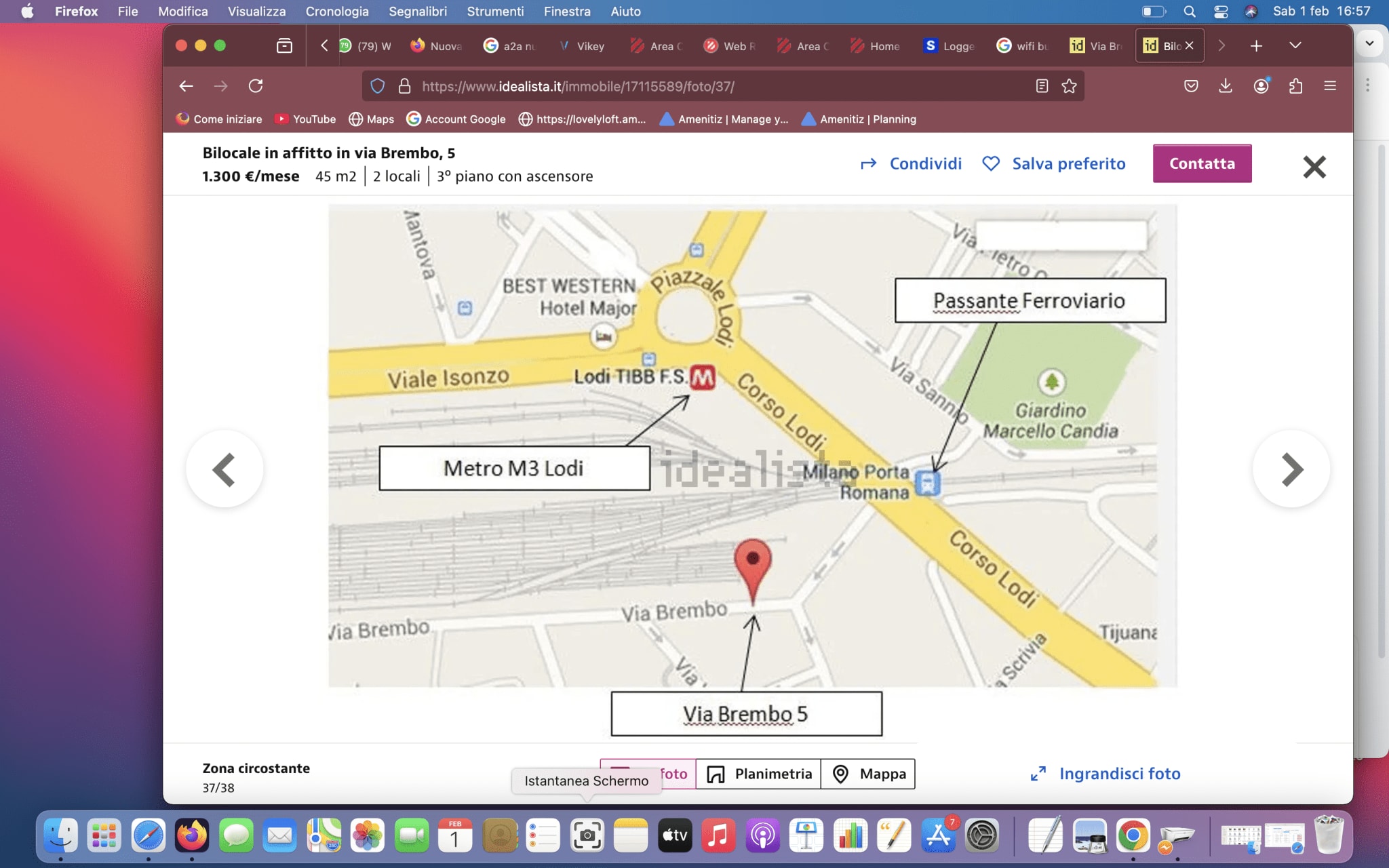The width and height of the screenshot is (1389, 868).
Task: Open Firefox tracking protection shield
Action: [x=378, y=86]
